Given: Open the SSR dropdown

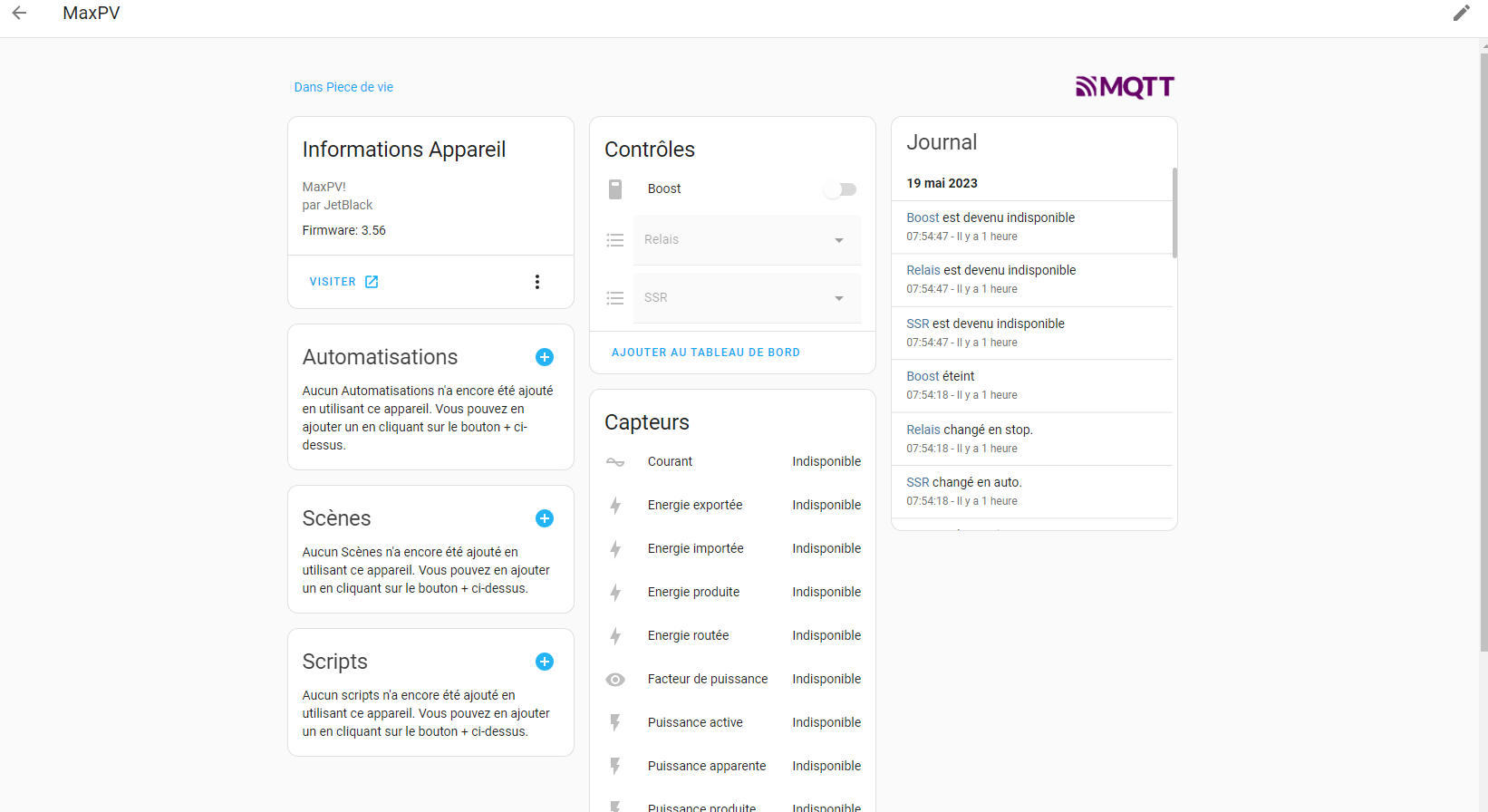Looking at the screenshot, I should tap(747, 298).
